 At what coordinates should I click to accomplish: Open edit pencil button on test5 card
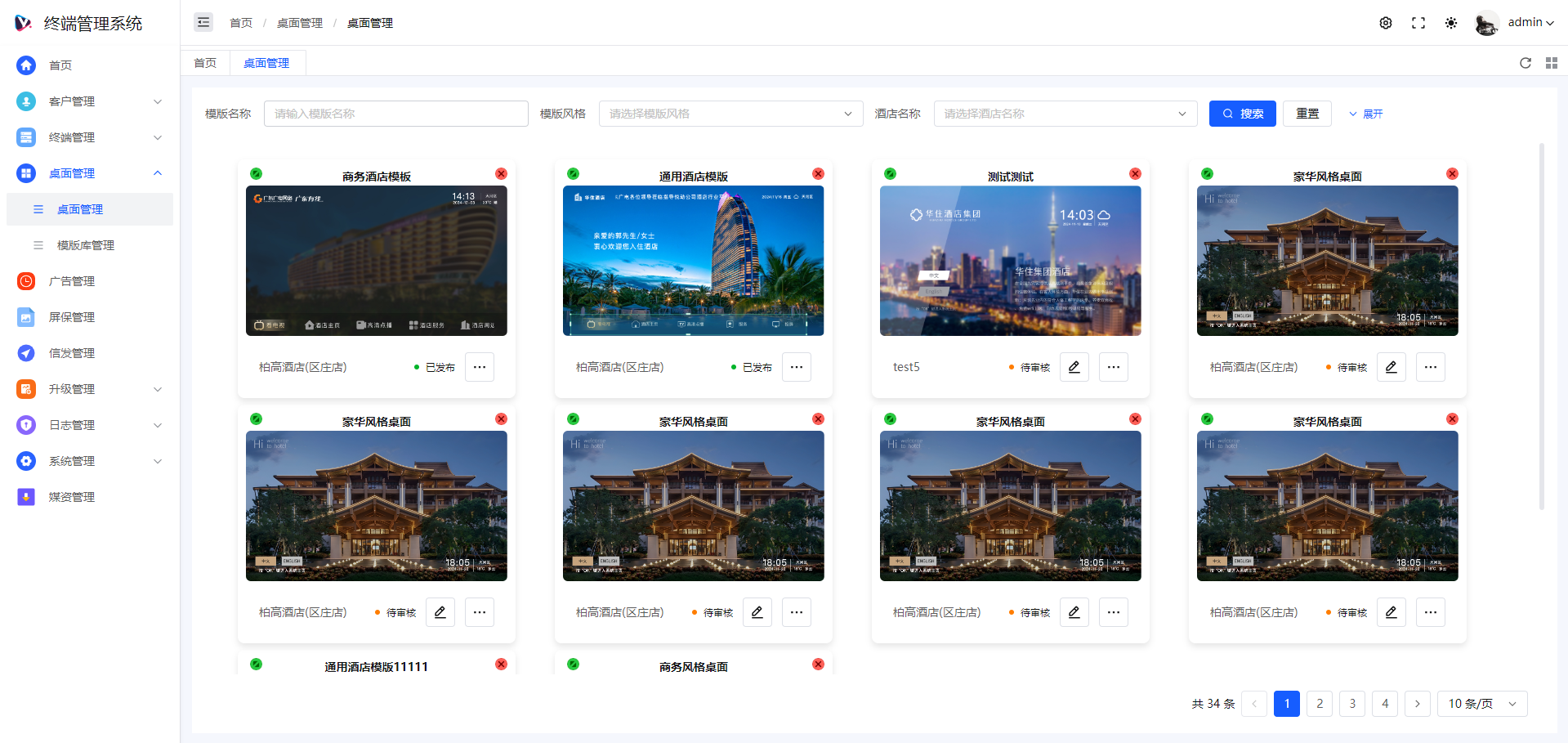click(1074, 367)
